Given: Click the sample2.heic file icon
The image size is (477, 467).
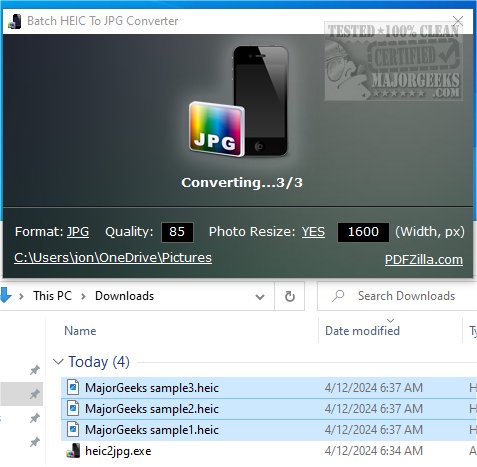Looking at the screenshot, I should tap(73, 409).
